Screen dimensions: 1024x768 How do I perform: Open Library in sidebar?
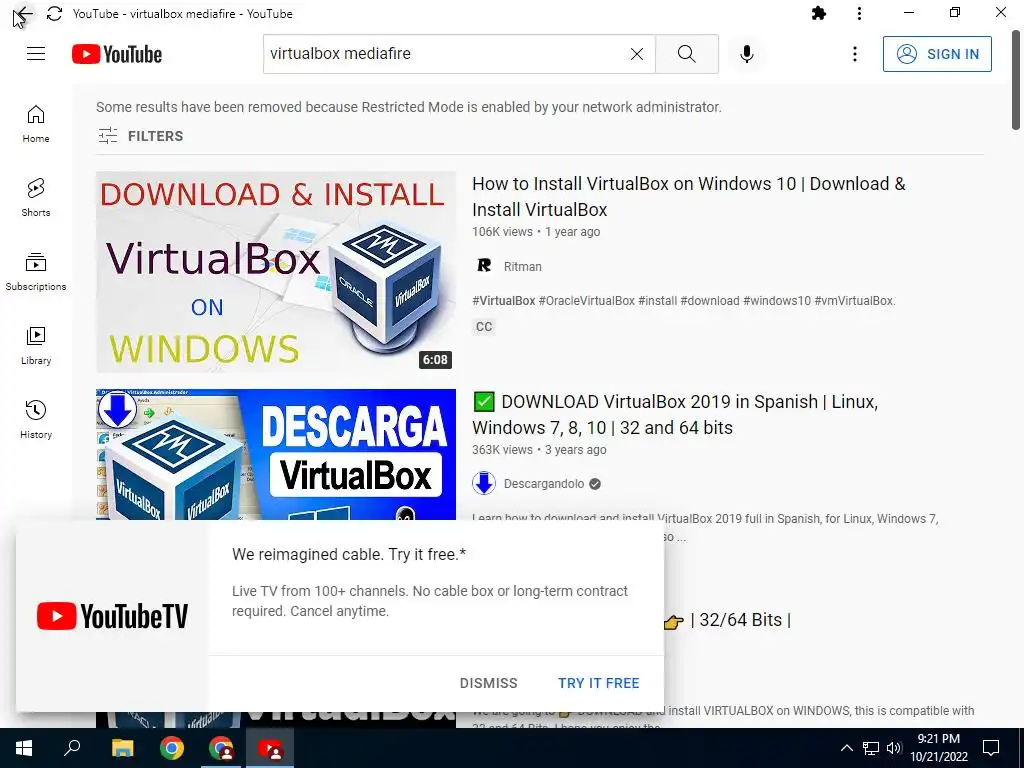(36, 346)
